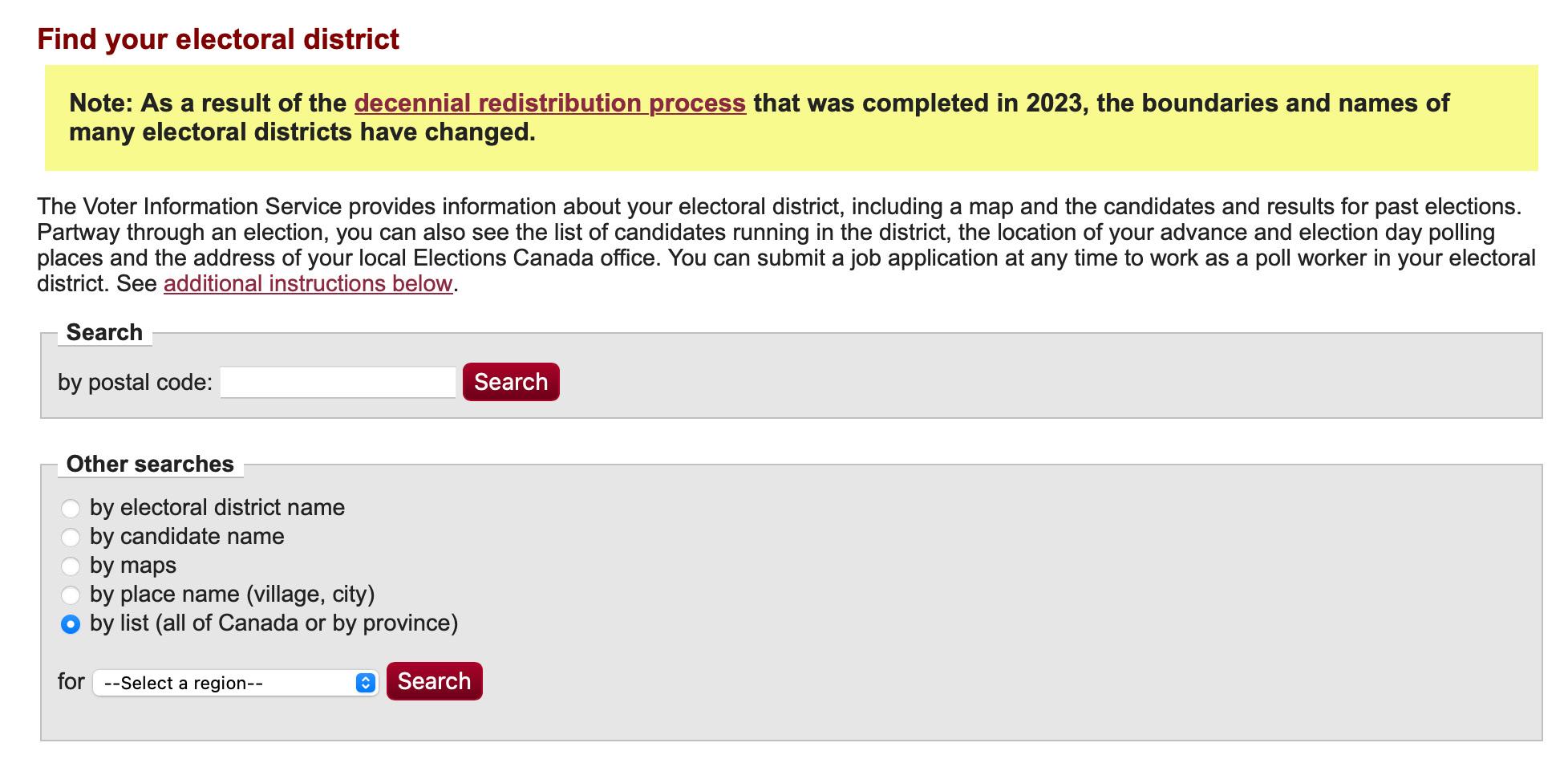Choose the by candidate name radio option

pyautogui.click(x=71, y=537)
